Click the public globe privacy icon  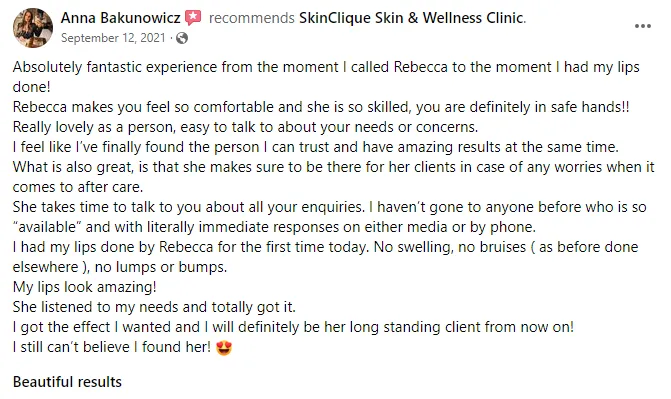(x=182, y=38)
